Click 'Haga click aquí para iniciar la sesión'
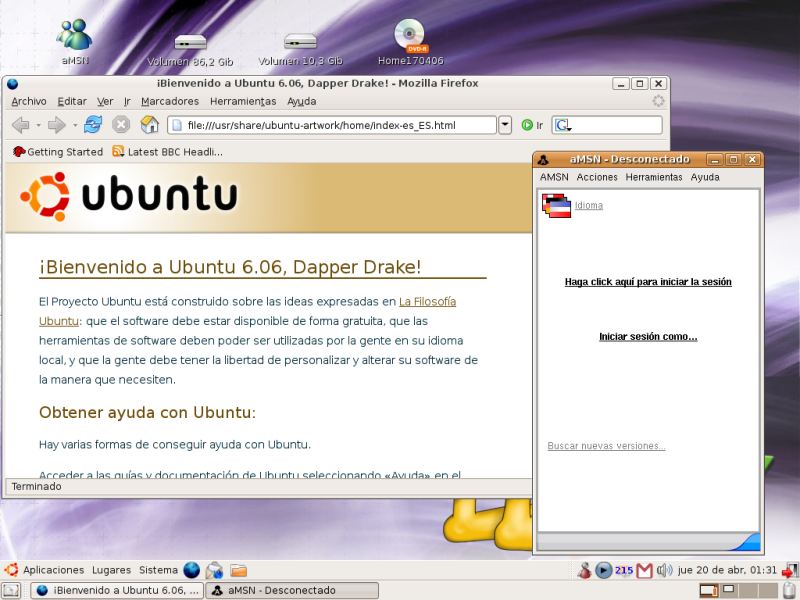Screen dimensions: 800x600 [x=648, y=282]
